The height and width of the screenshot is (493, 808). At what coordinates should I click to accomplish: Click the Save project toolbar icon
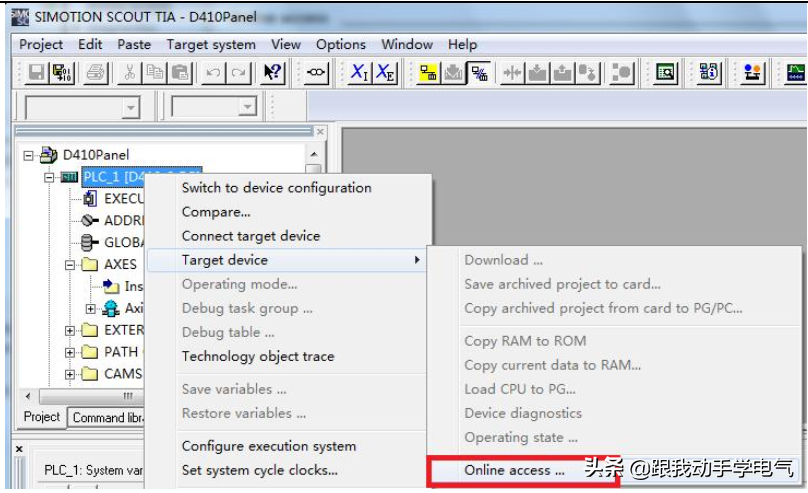(36, 72)
